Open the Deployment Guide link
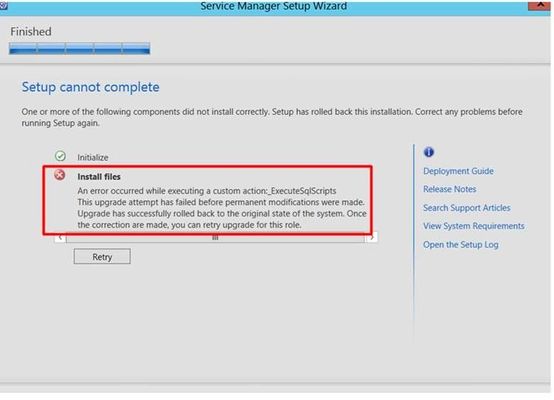Screen dimensions: 554x400 pos(458,171)
